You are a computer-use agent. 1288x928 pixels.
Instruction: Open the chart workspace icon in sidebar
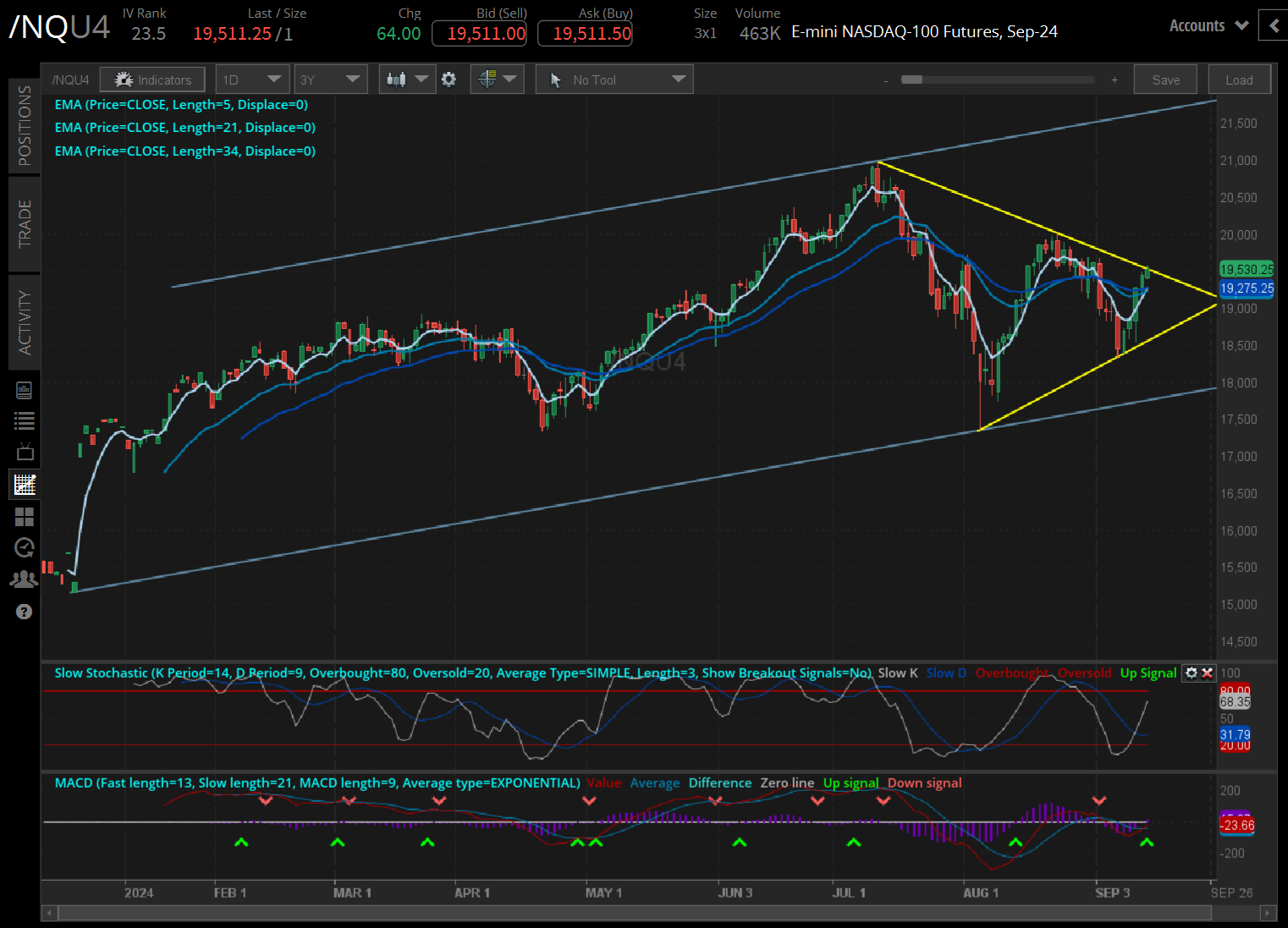click(24, 484)
